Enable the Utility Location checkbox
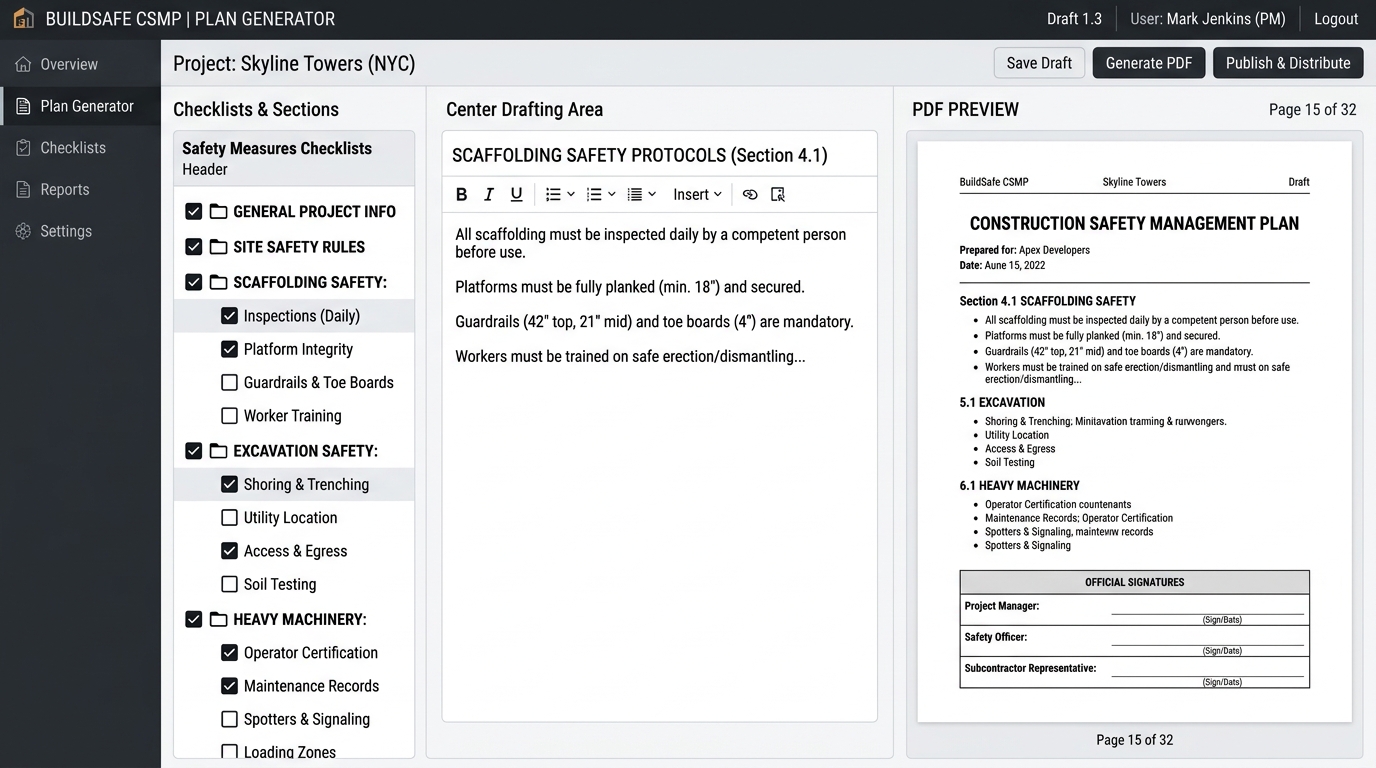This screenshot has width=1376, height=768. [229, 518]
